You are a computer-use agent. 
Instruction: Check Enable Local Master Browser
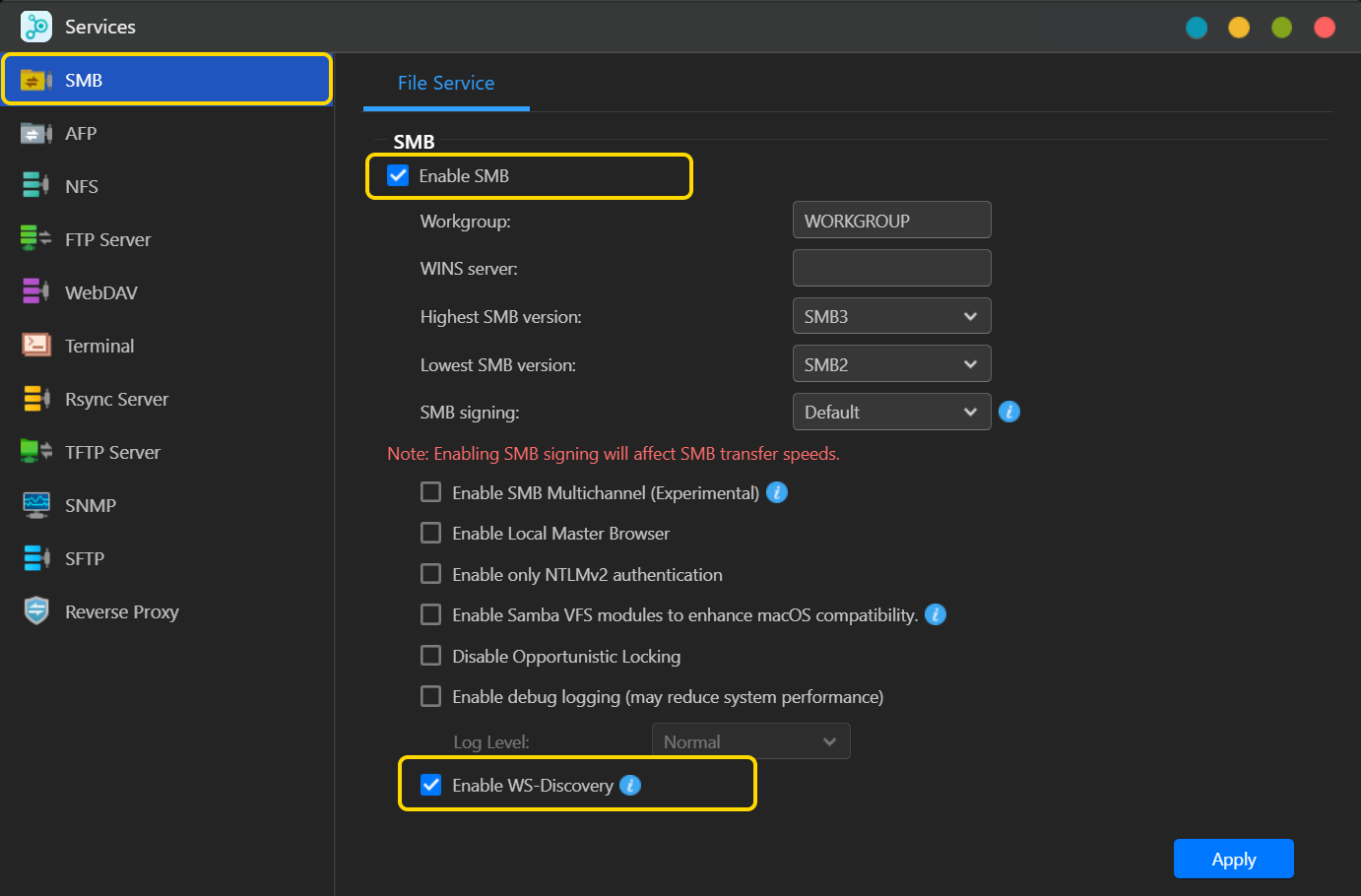430,533
